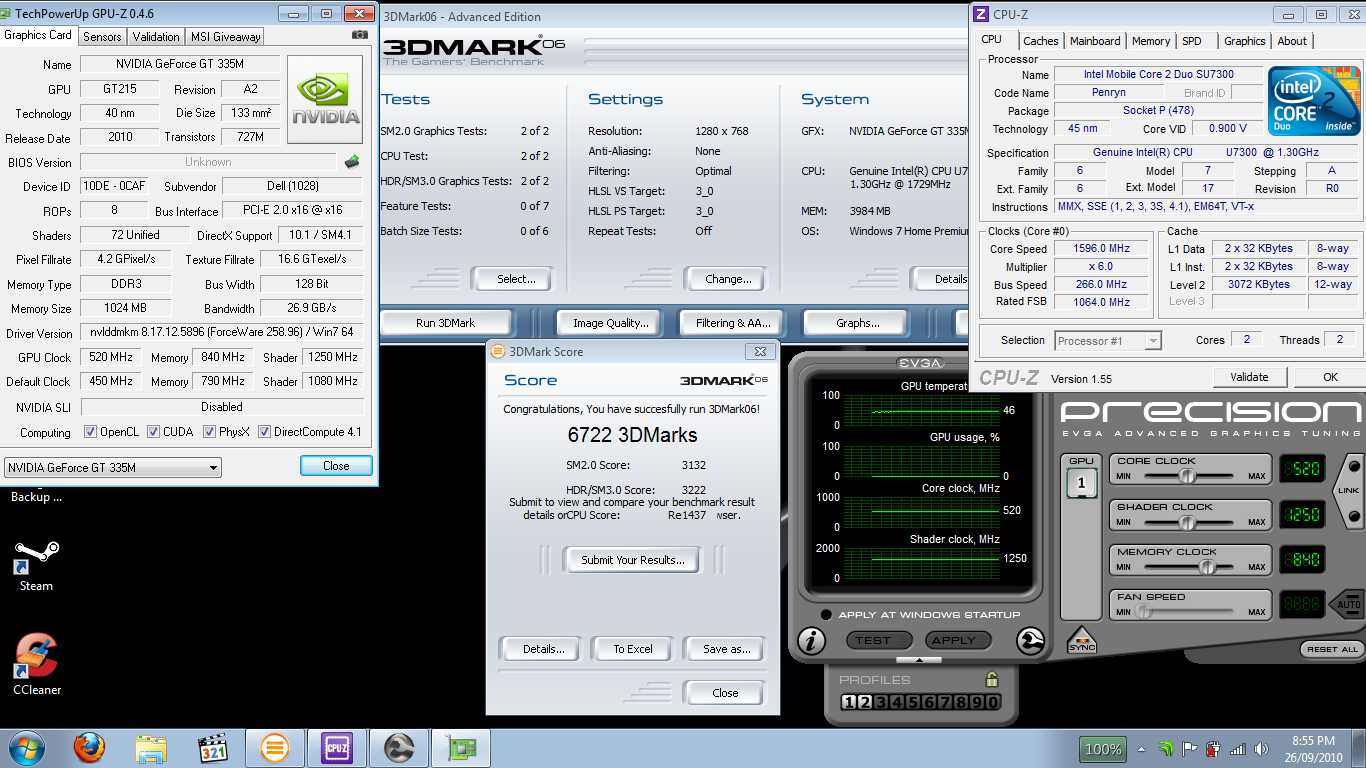Click the NVIDIA tray icon
The image size is (1366, 768).
pos(1166,748)
